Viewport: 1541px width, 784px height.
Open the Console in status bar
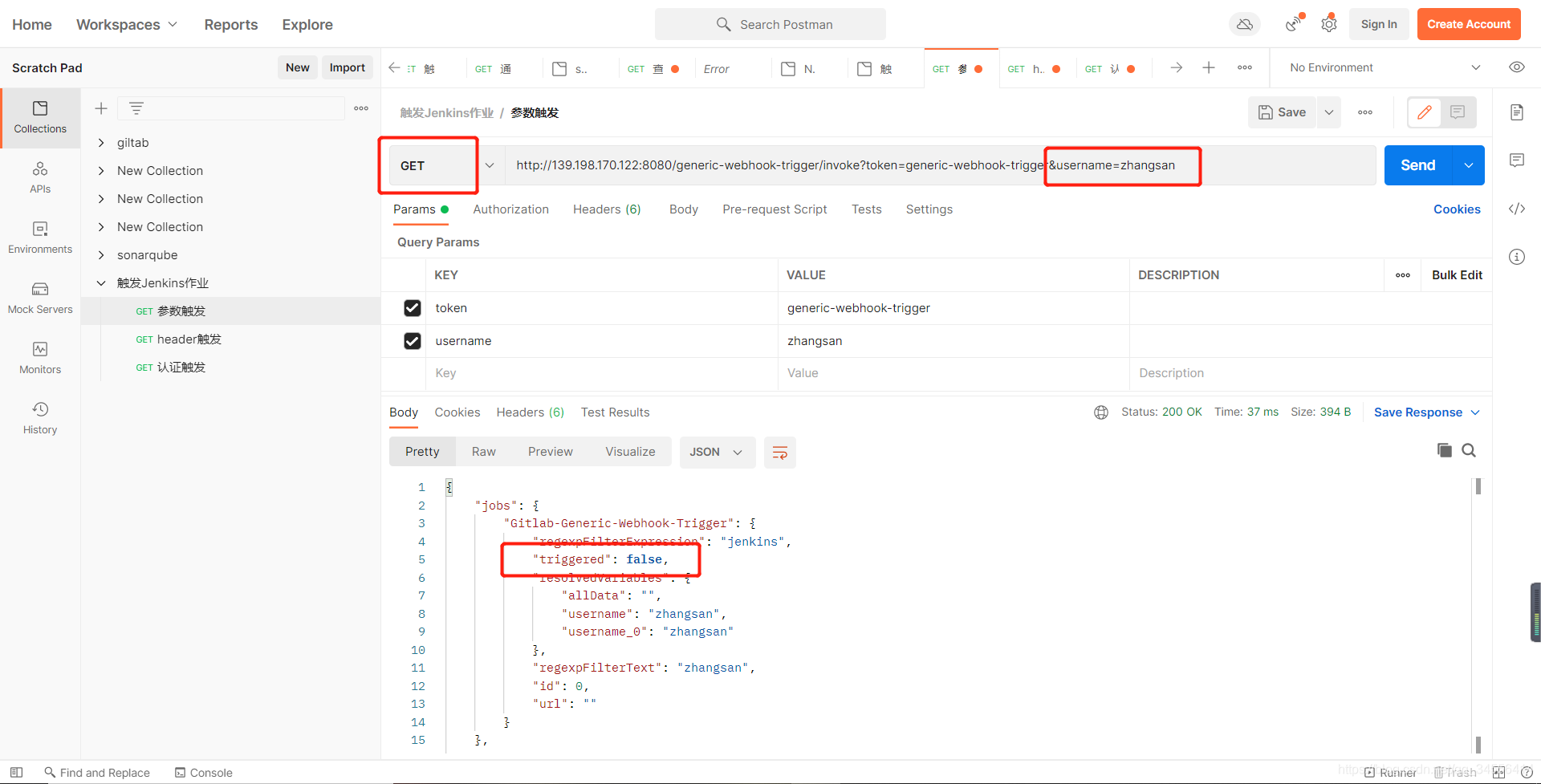pos(204,773)
